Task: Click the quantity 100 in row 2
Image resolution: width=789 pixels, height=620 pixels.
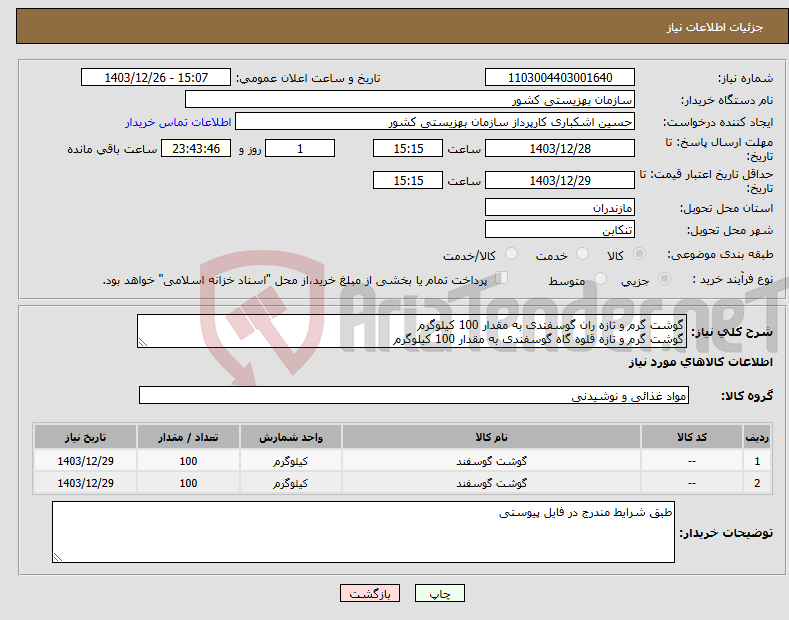Action: tap(188, 483)
